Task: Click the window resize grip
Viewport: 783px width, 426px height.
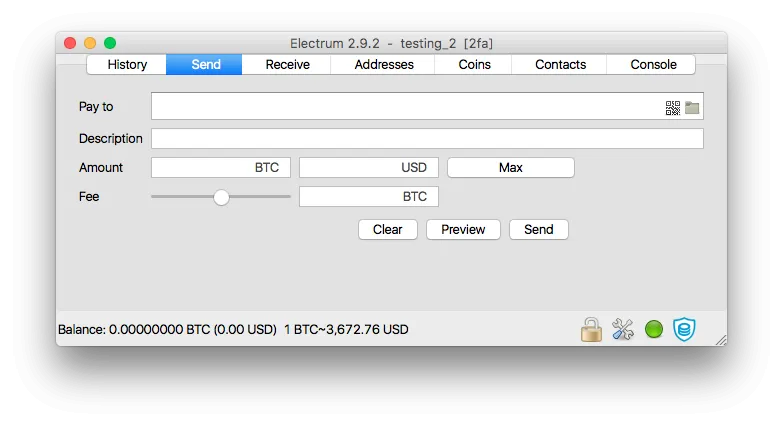Action: click(x=721, y=340)
